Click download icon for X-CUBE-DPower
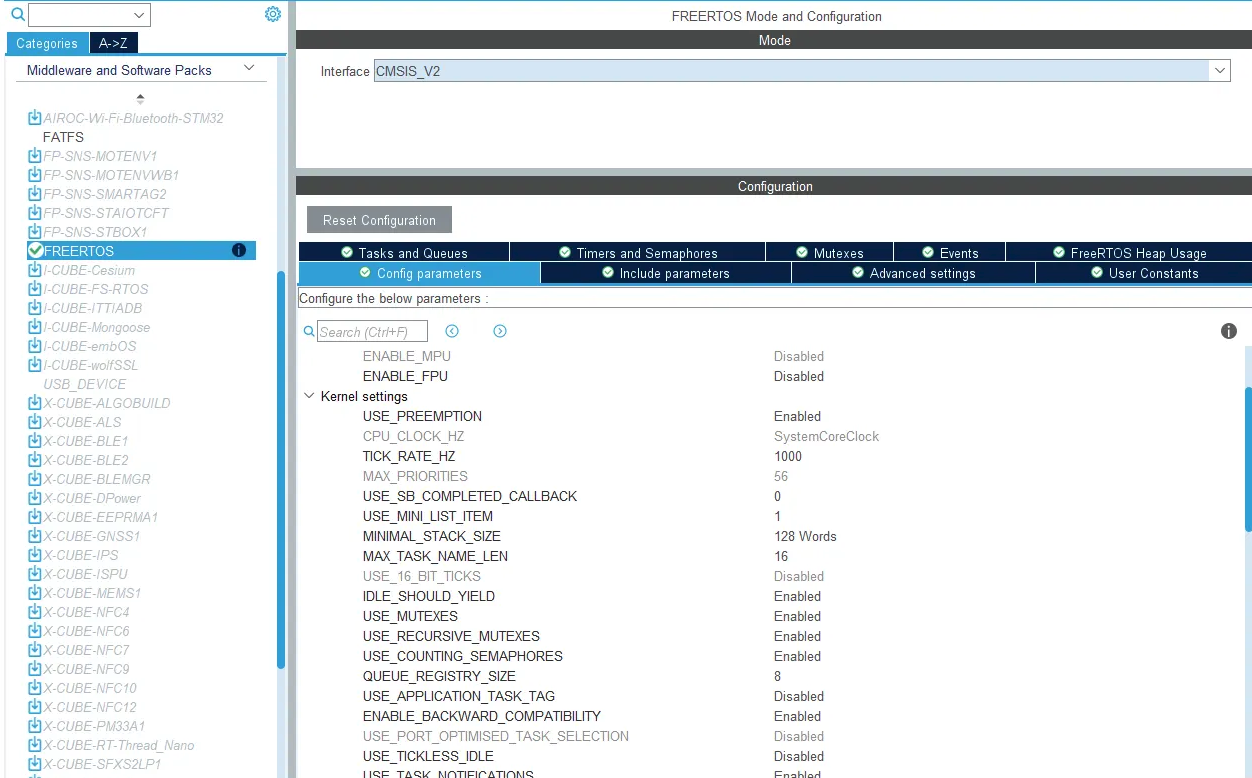 (x=35, y=497)
